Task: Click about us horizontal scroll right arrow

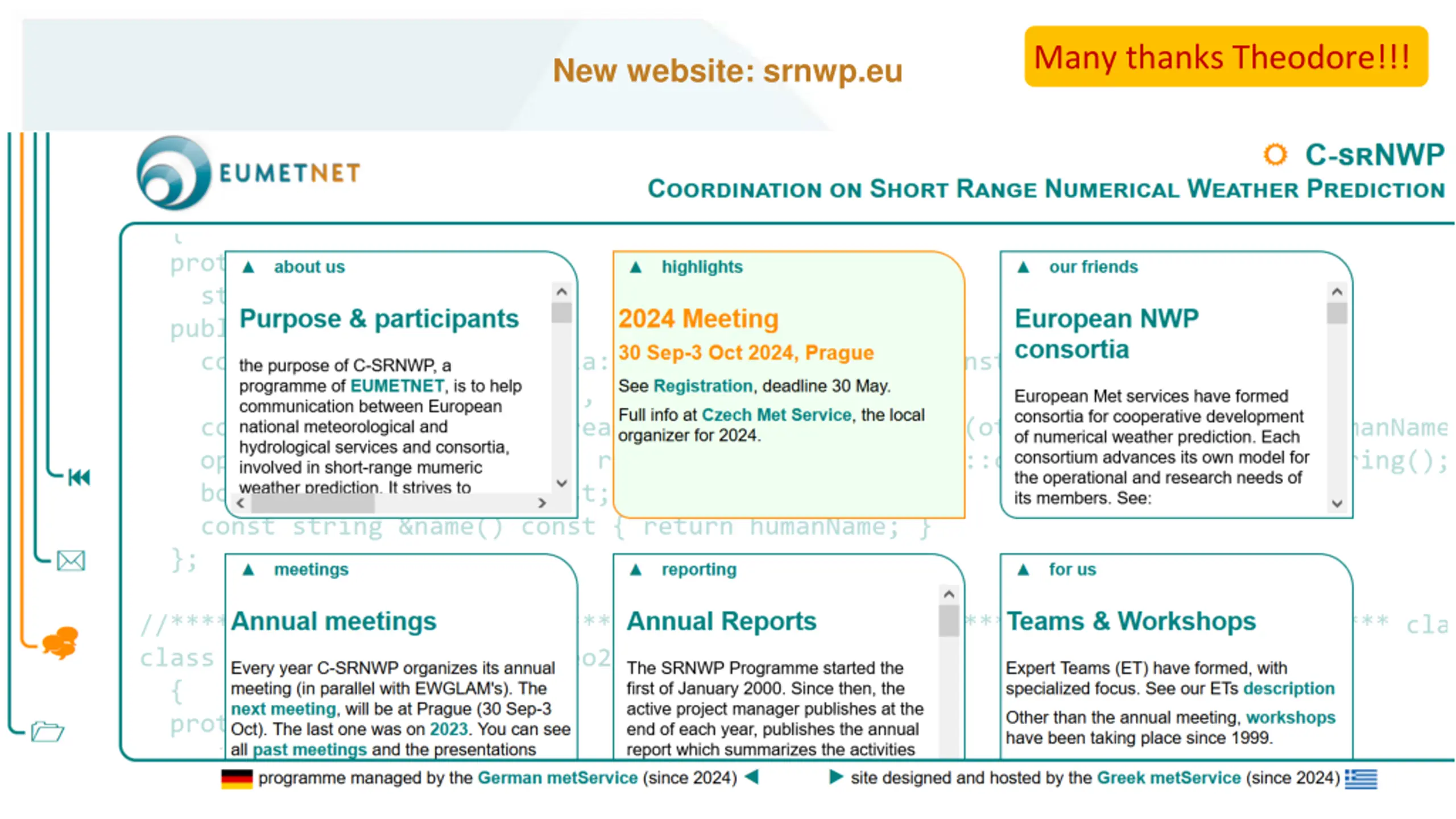Action: tap(542, 503)
